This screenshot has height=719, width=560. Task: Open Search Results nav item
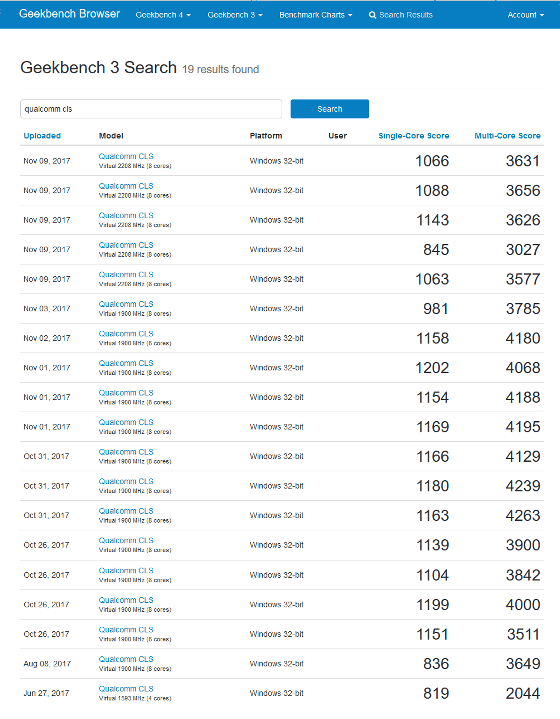[x=401, y=15]
